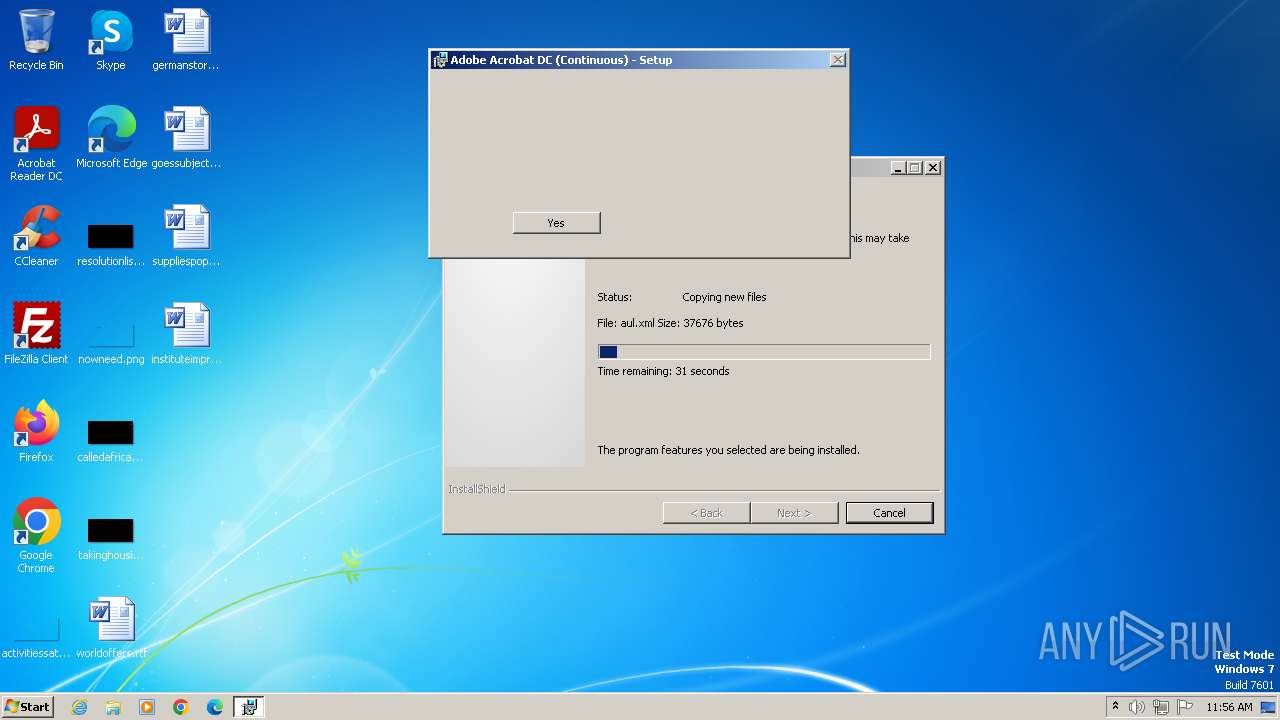
Task: Click the disabled Next button
Action: point(794,513)
